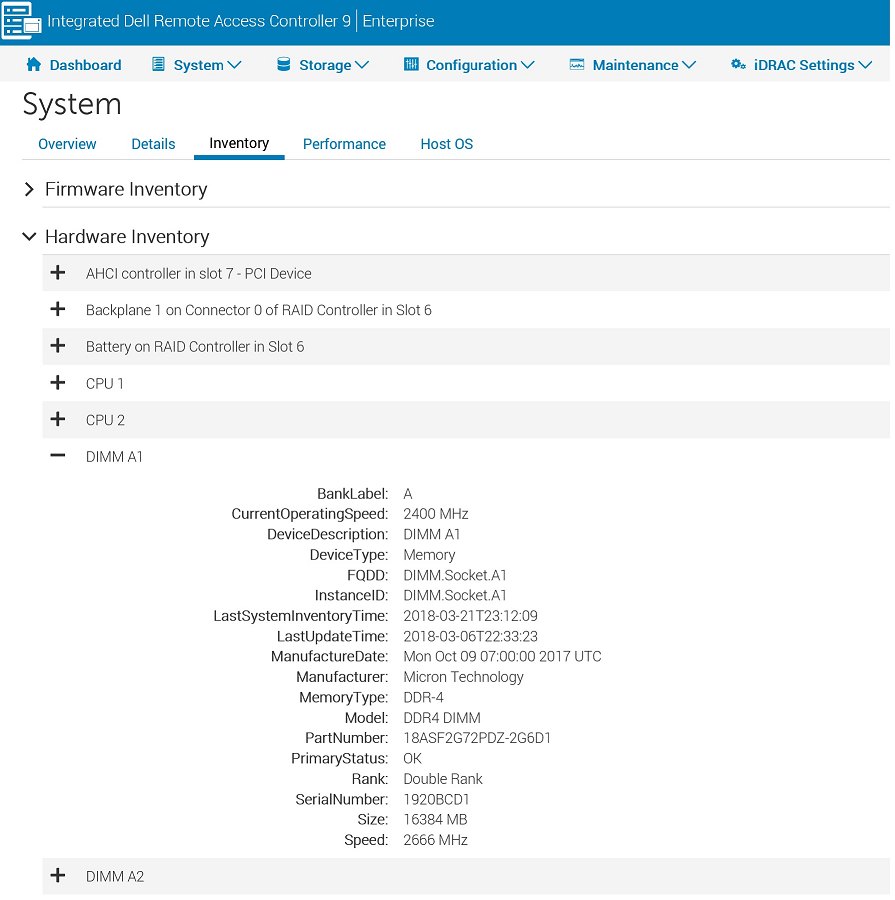Image resolution: width=895 pixels, height=900 pixels.
Task: Click the Dell iDRAC logo icon
Action: pos(20,21)
